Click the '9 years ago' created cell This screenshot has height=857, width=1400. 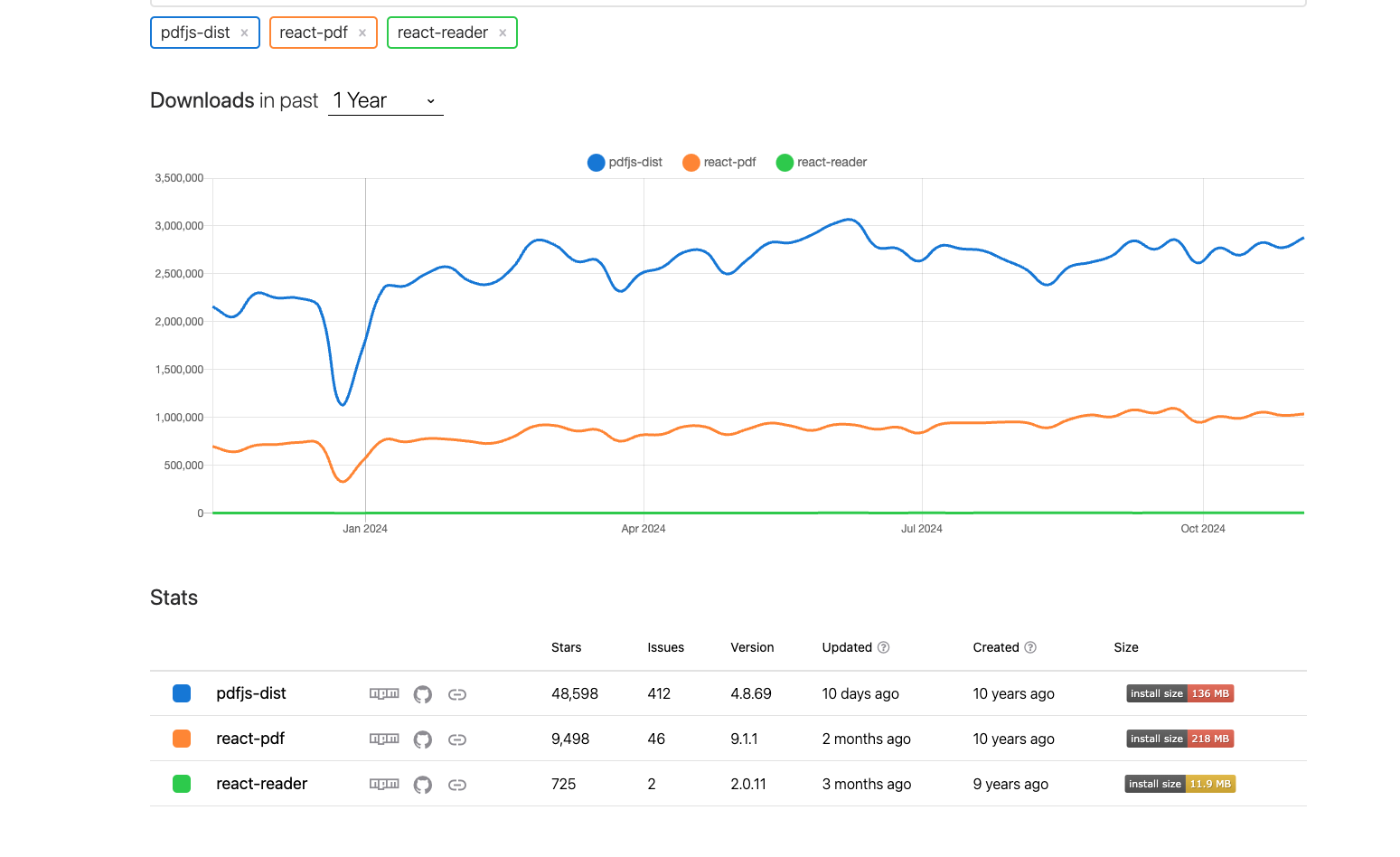tap(1010, 784)
